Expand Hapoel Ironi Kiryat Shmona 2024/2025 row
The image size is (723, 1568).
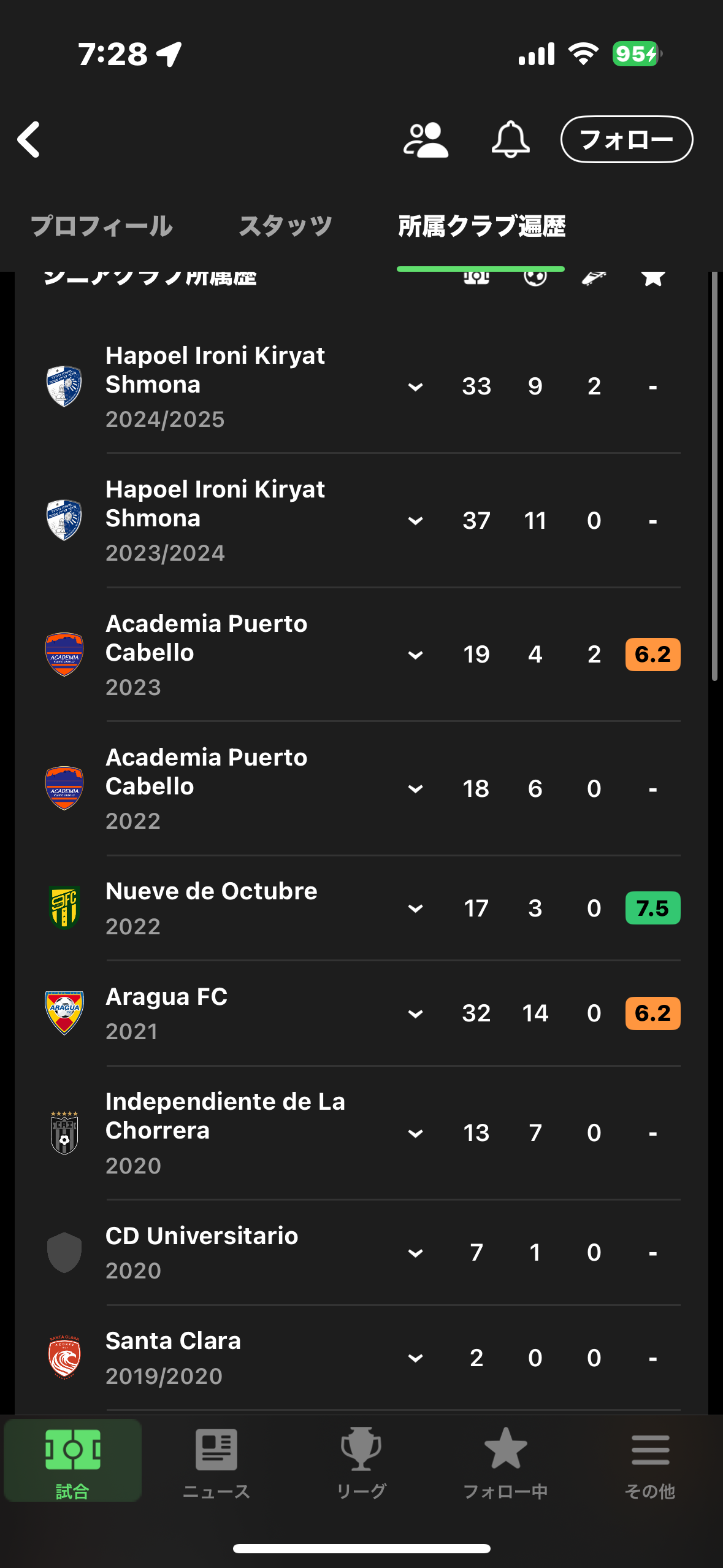[x=415, y=386]
